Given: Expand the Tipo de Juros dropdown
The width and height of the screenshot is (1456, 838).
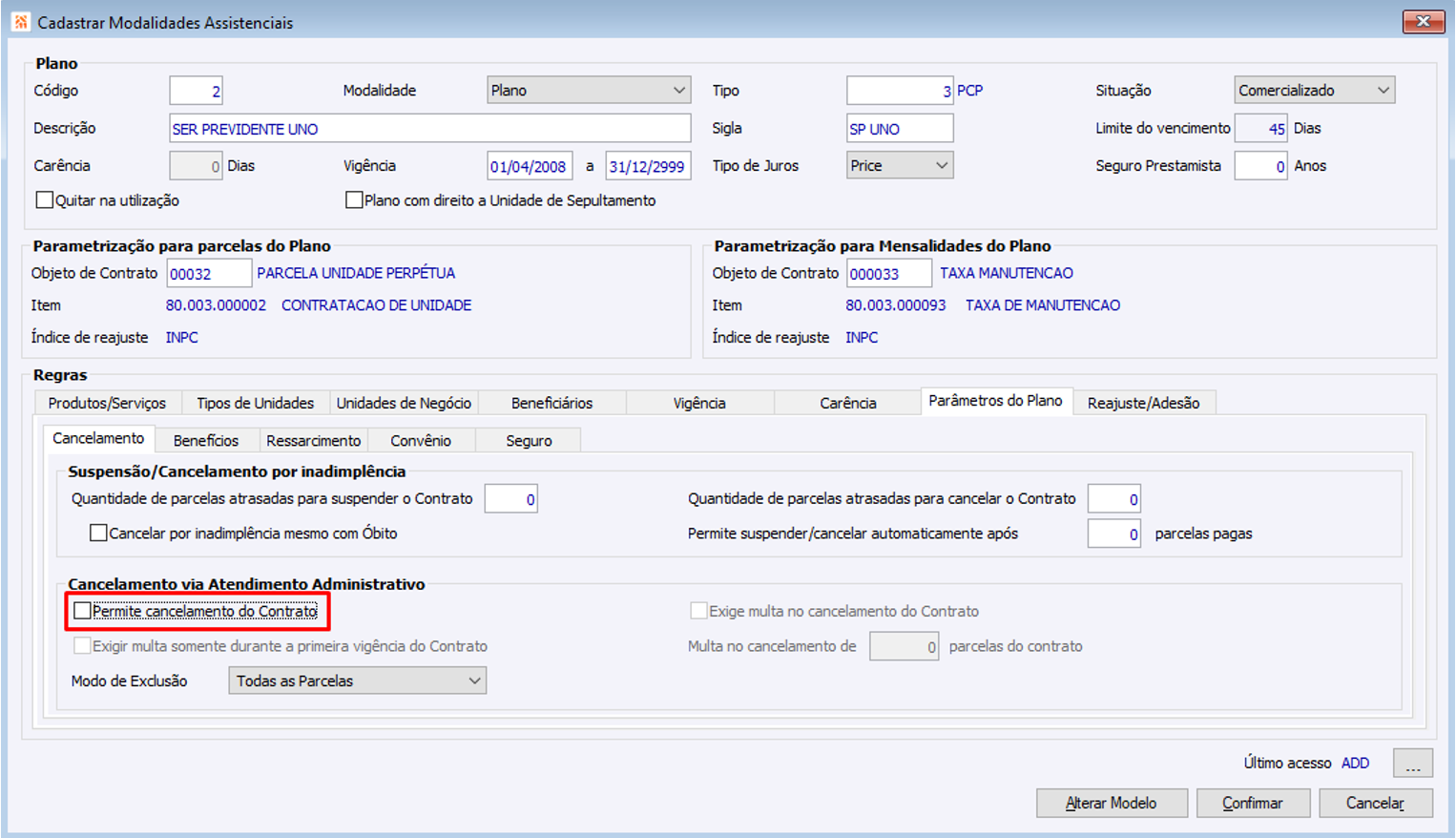Looking at the screenshot, I should pyautogui.click(x=900, y=165).
